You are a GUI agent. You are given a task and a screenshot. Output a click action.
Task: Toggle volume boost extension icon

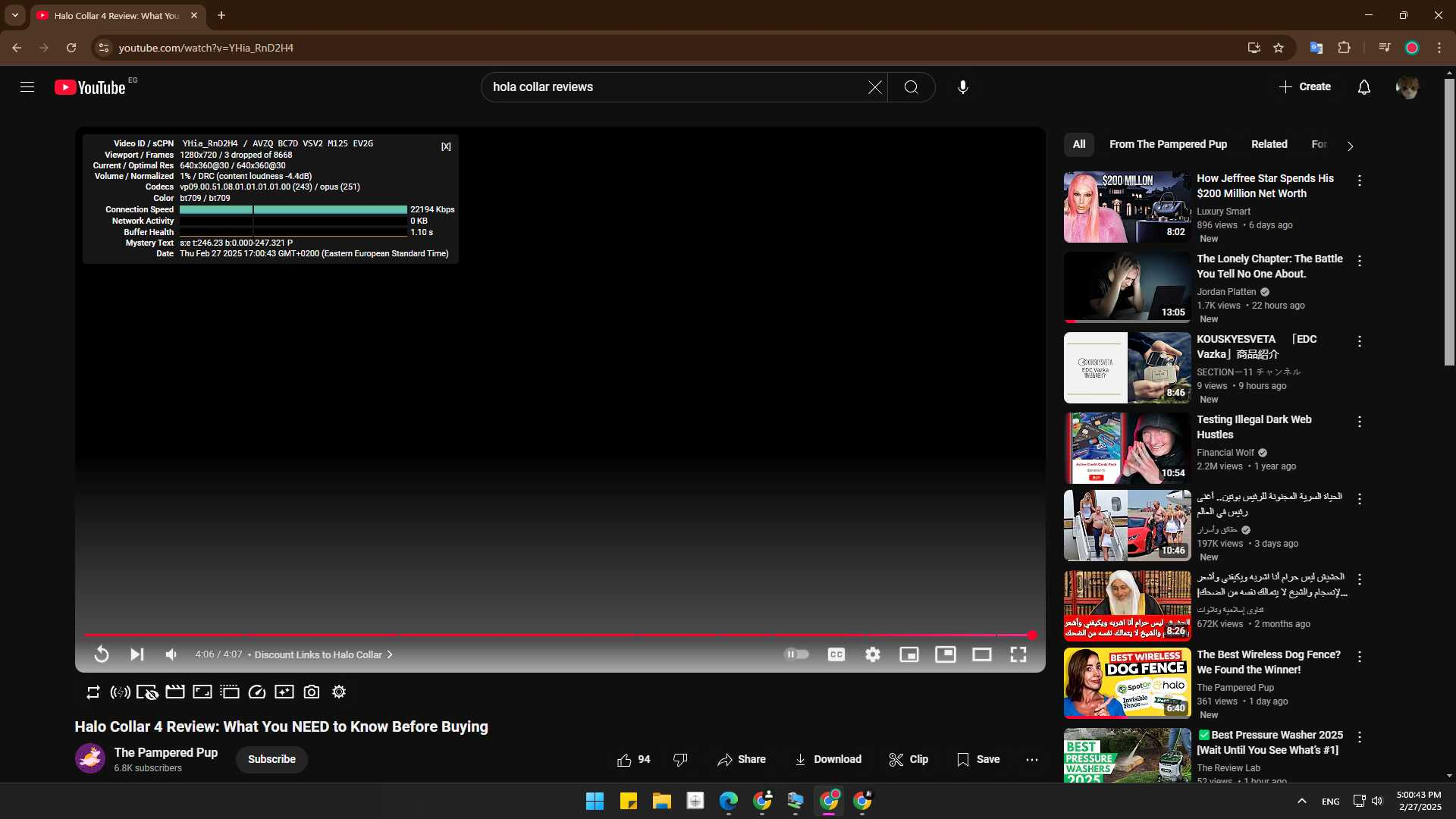coord(120,692)
